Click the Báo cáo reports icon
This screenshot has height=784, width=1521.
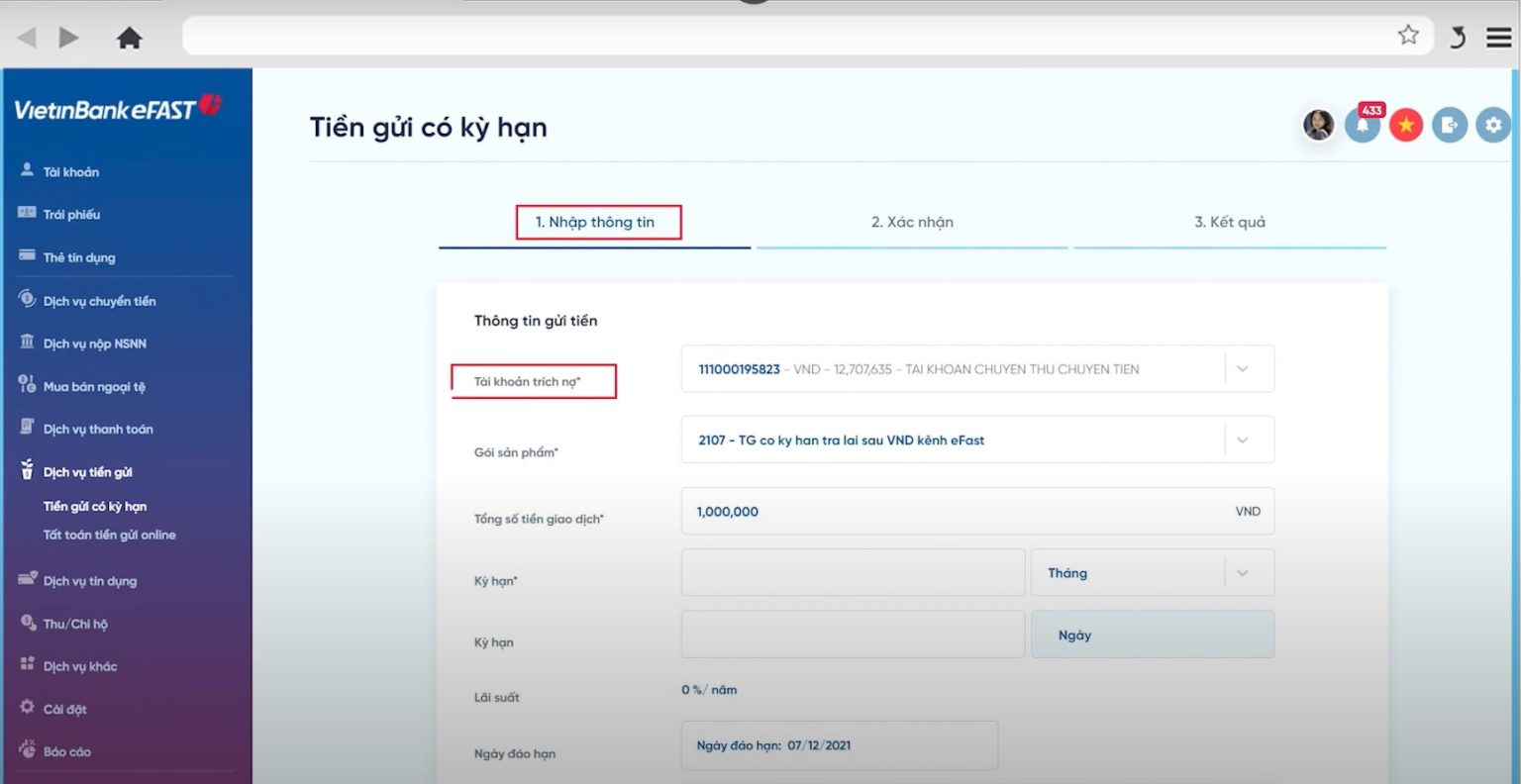(25, 750)
